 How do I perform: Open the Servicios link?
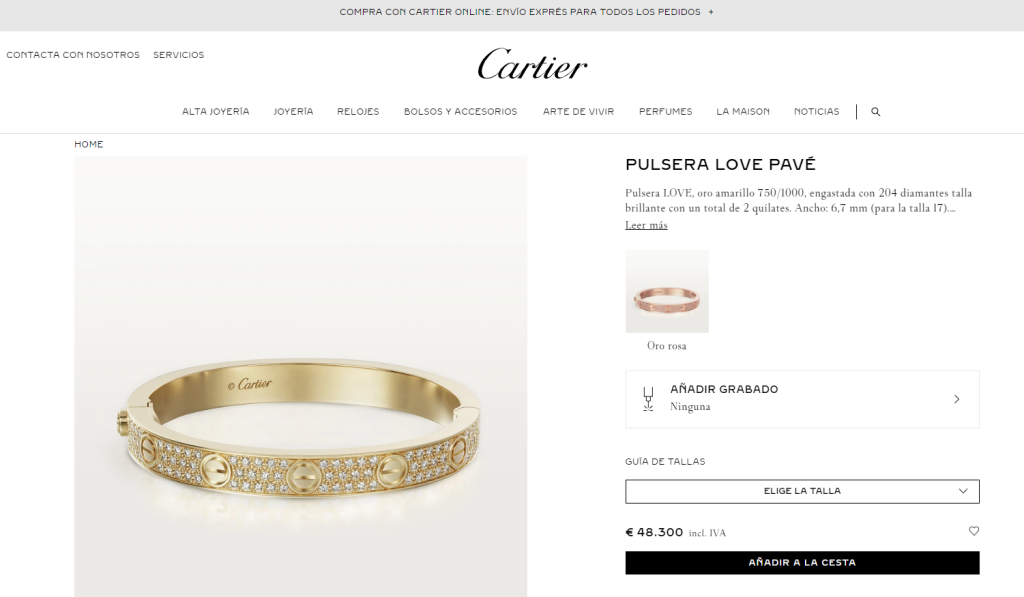tap(179, 55)
